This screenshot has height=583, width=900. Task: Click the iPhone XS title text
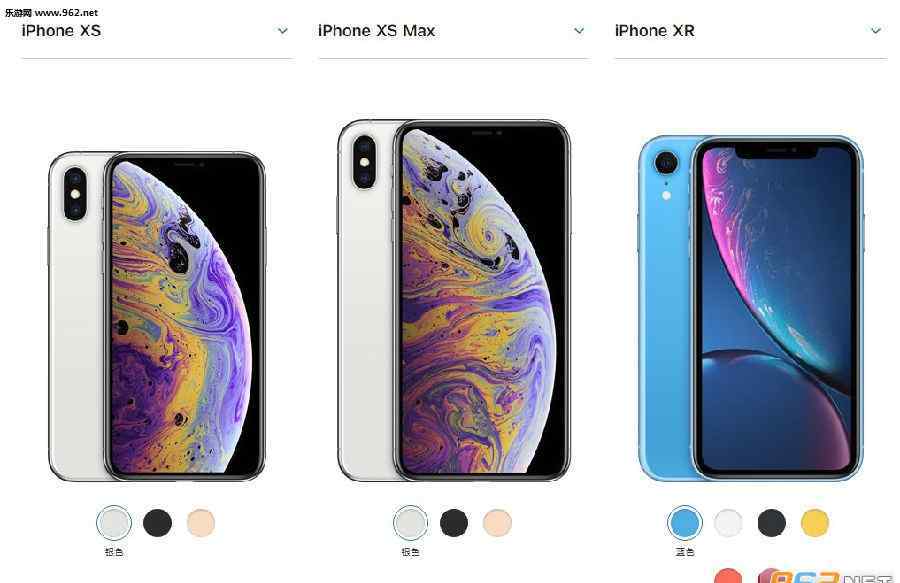tap(61, 30)
